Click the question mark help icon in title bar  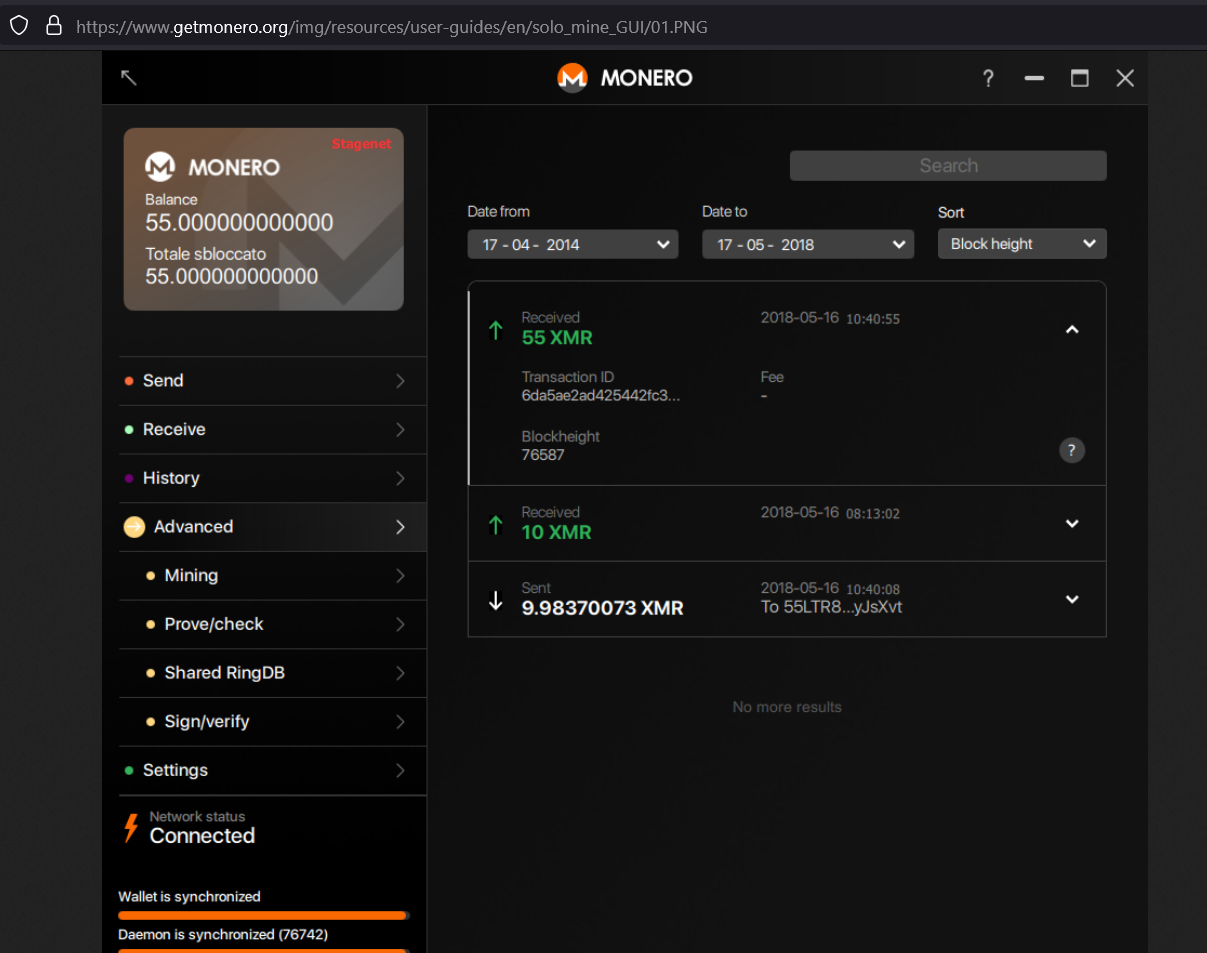(988, 78)
